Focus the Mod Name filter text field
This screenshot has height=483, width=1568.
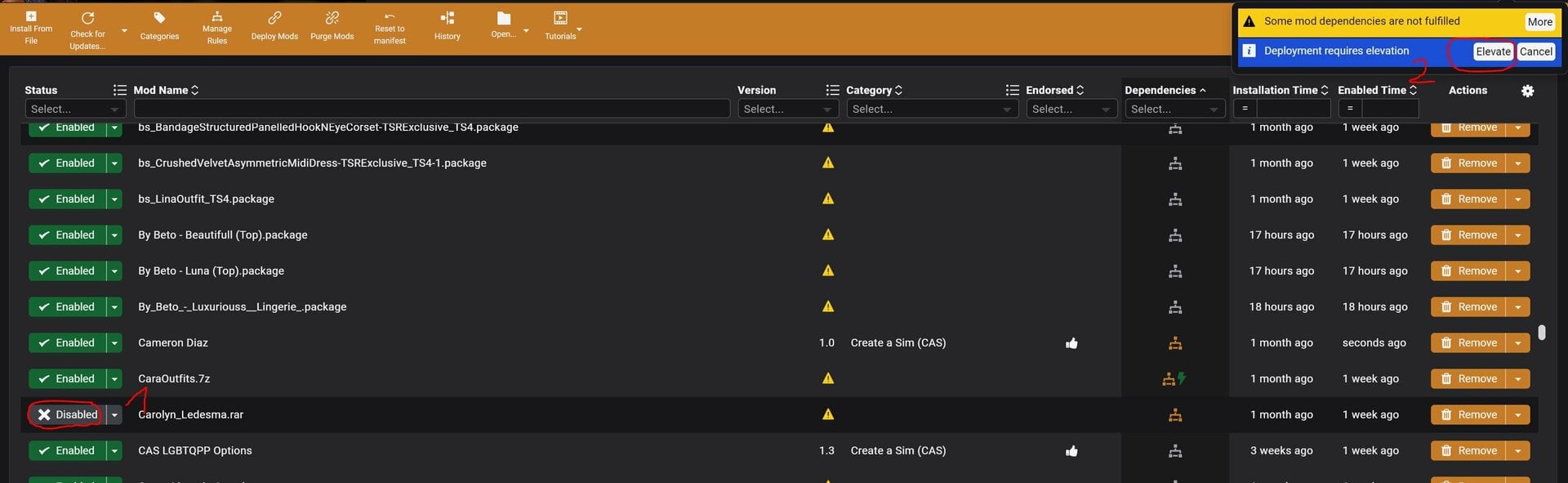pyautogui.click(x=431, y=109)
